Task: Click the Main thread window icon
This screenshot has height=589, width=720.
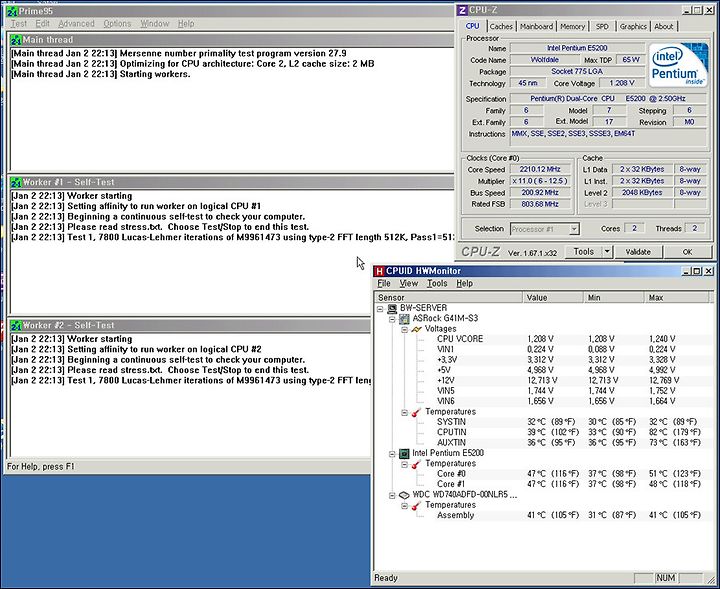Action: (16, 40)
